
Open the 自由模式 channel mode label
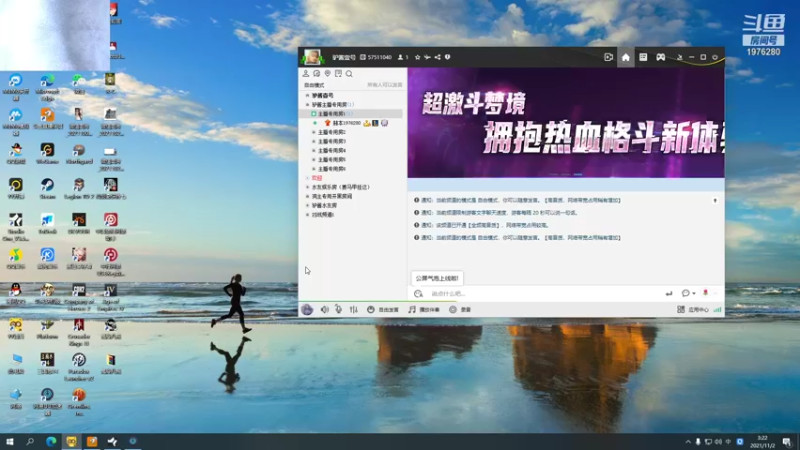pyautogui.click(x=314, y=85)
